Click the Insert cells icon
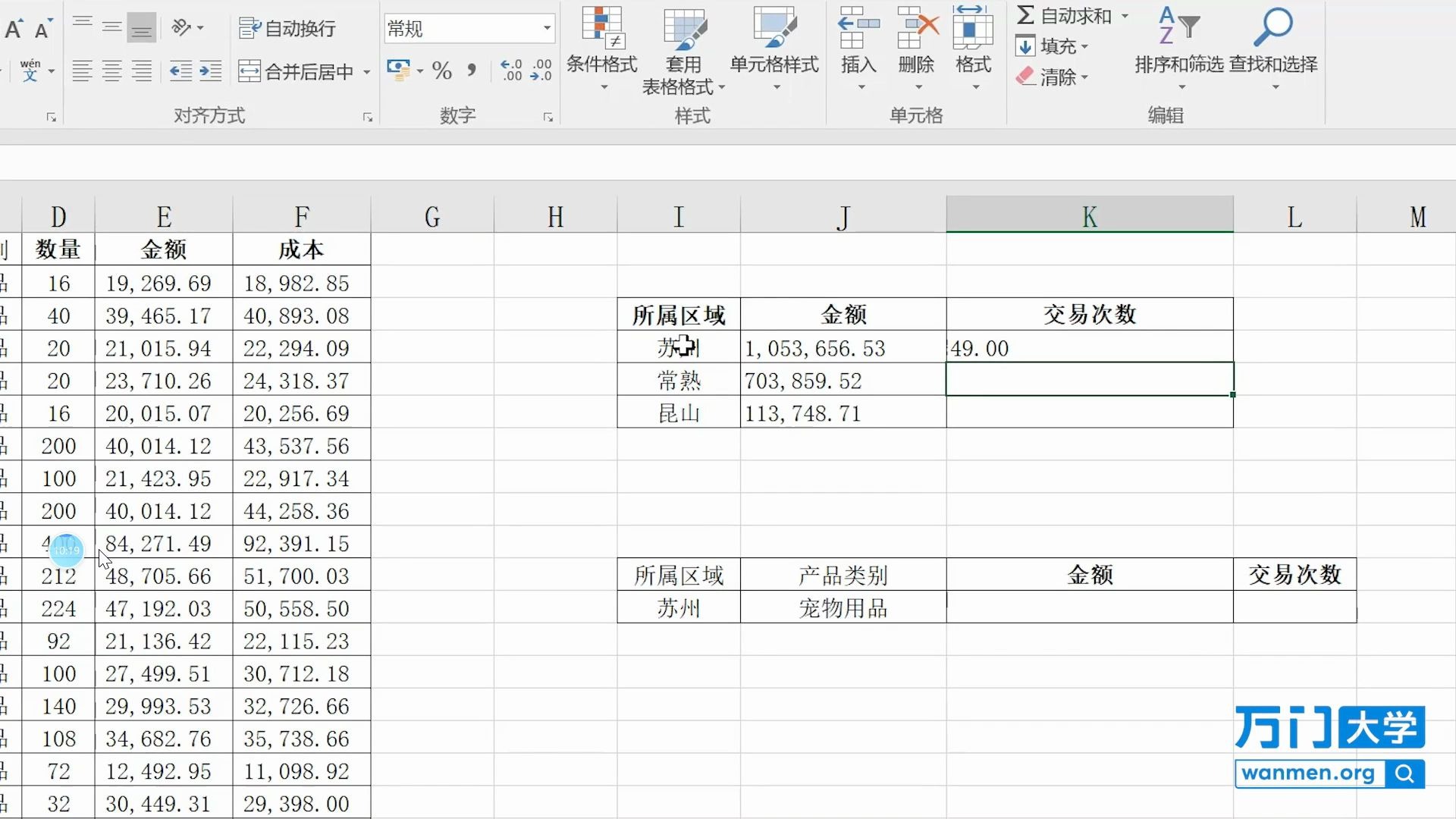Viewport: 1456px width, 819px height. [858, 29]
